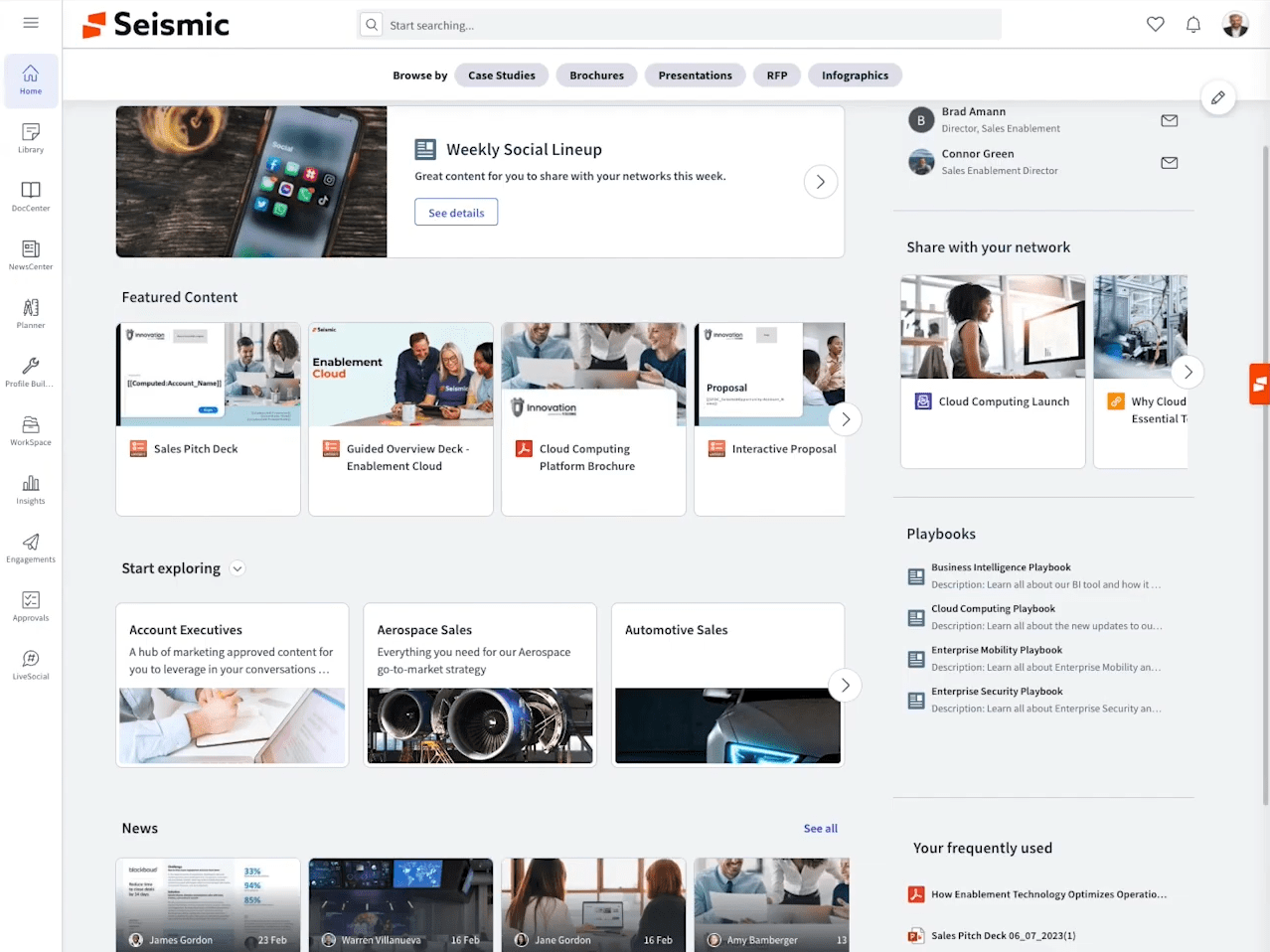Go to DocCenter in the sidebar
Screen dimensions: 1270x952
point(31,196)
